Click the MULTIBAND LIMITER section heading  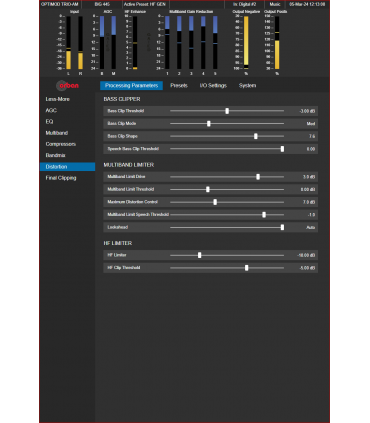coord(129,165)
